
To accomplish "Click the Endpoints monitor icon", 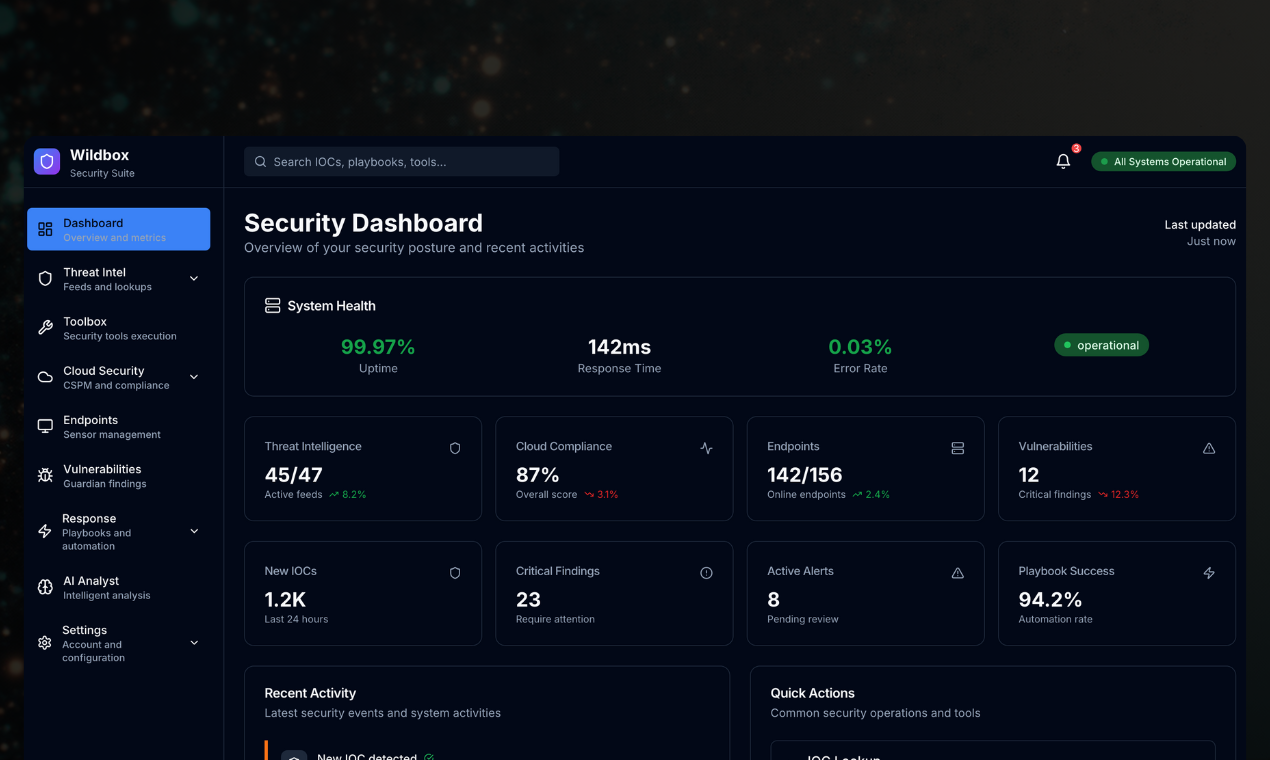I will 45,426.
